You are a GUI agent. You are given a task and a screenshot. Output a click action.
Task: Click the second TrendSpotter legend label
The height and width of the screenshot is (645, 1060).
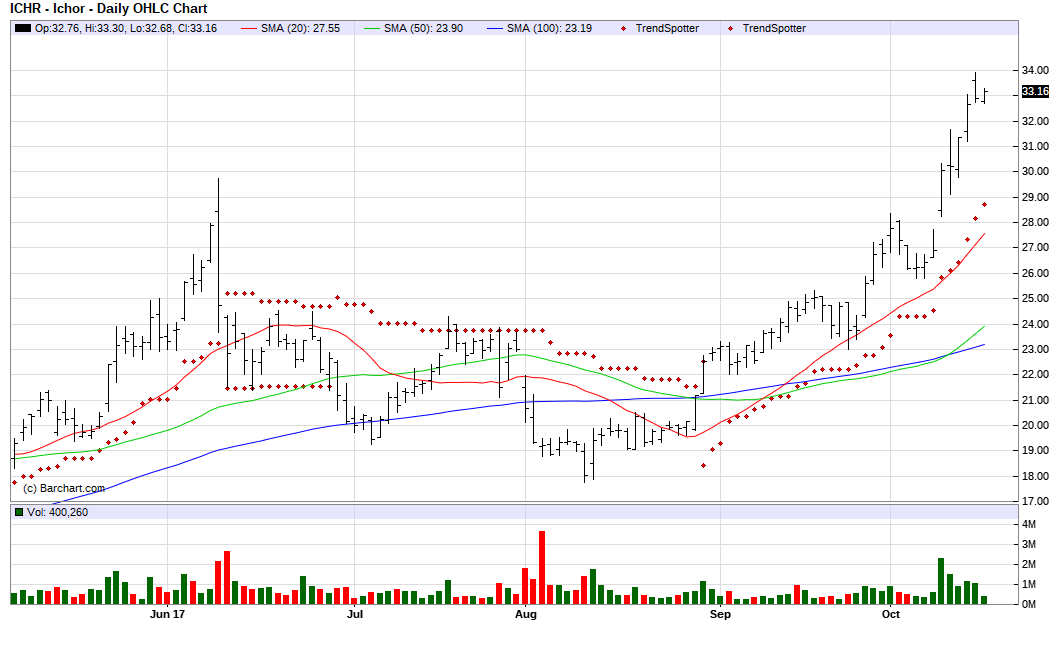click(774, 28)
